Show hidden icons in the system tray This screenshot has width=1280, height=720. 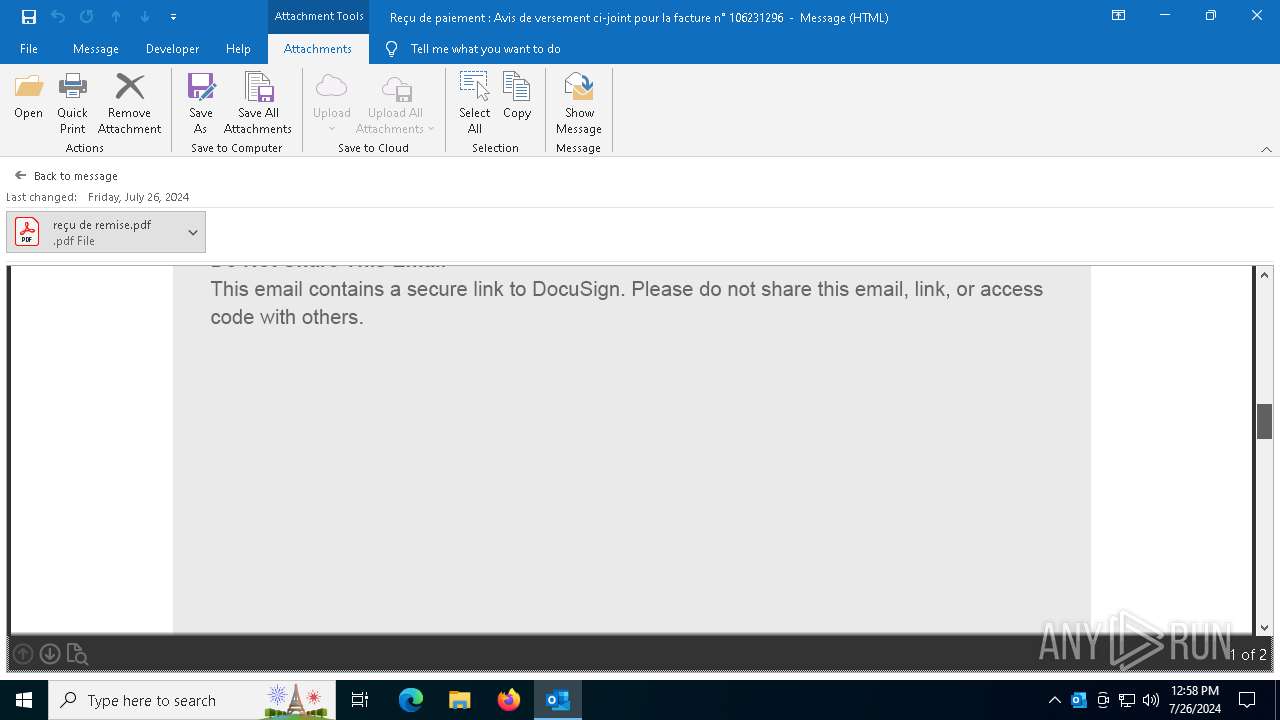tap(1055, 700)
